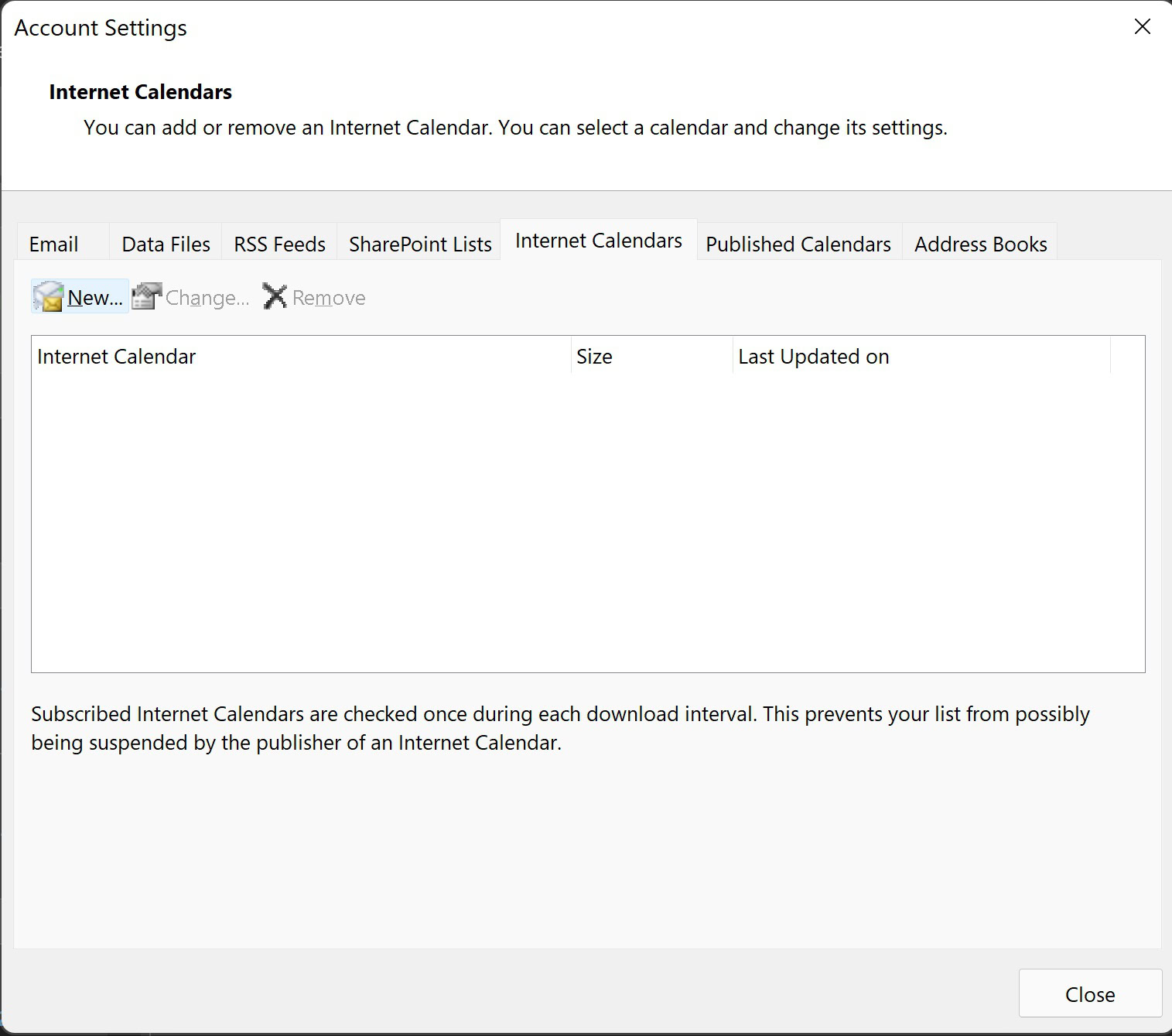Screen dimensions: 1172x1036
Task: Click the Remove X icon
Action: click(x=275, y=297)
